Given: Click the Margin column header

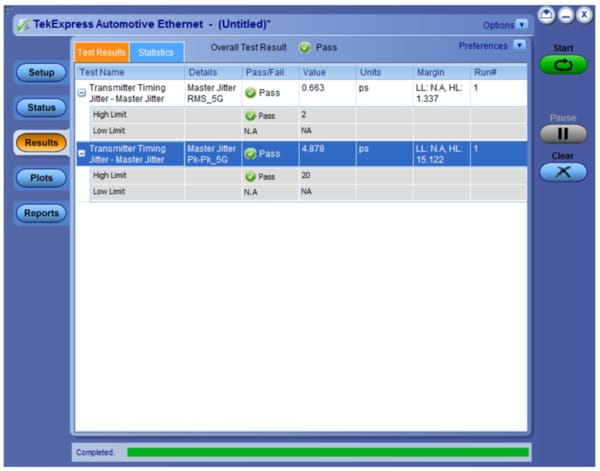Looking at the screenshot, I should tap(441, 72).
